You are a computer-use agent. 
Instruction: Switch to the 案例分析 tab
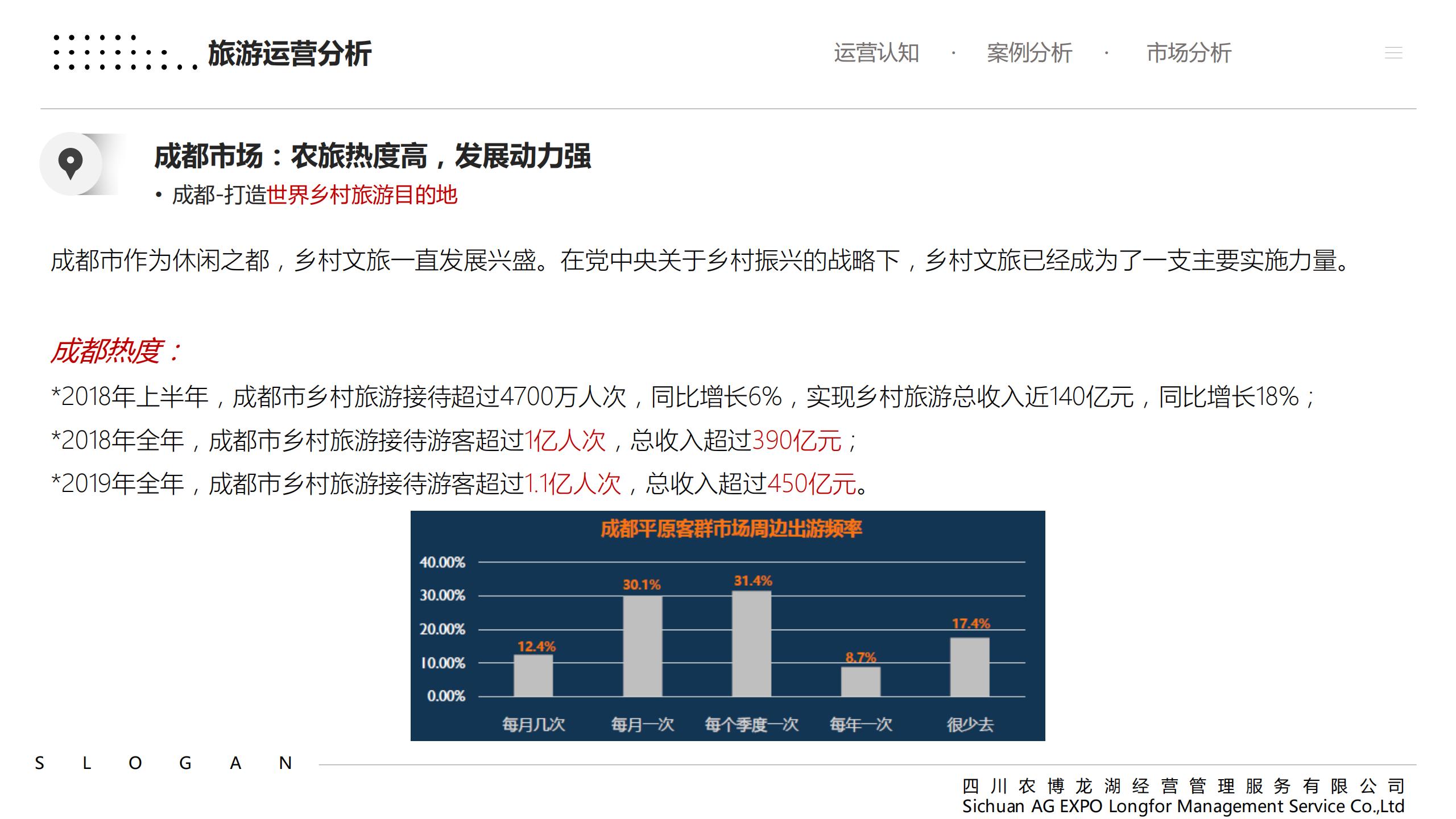[x=1029, y=53]
